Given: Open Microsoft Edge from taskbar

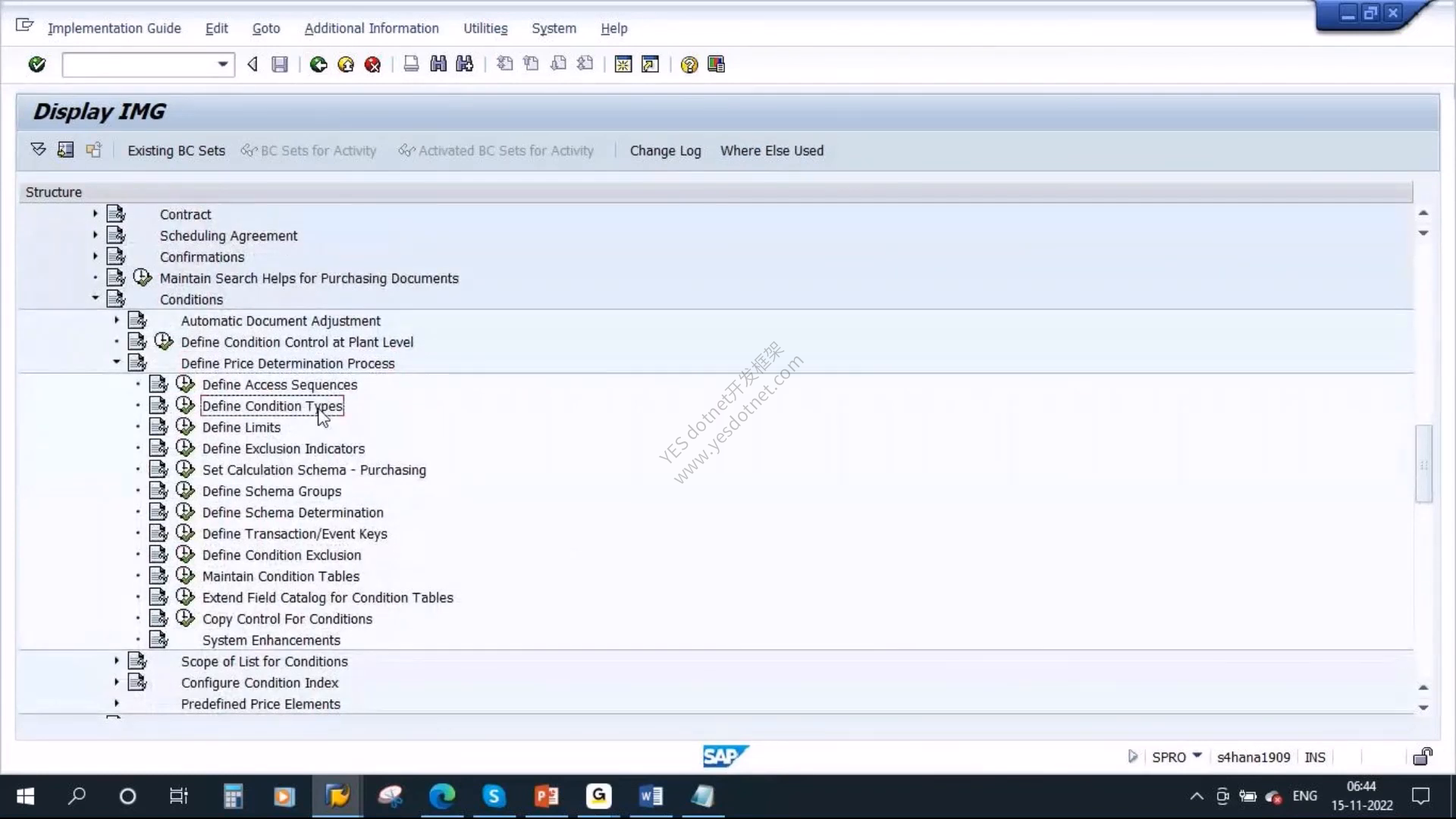Looking at the screenshot, I should pos(442,796).
